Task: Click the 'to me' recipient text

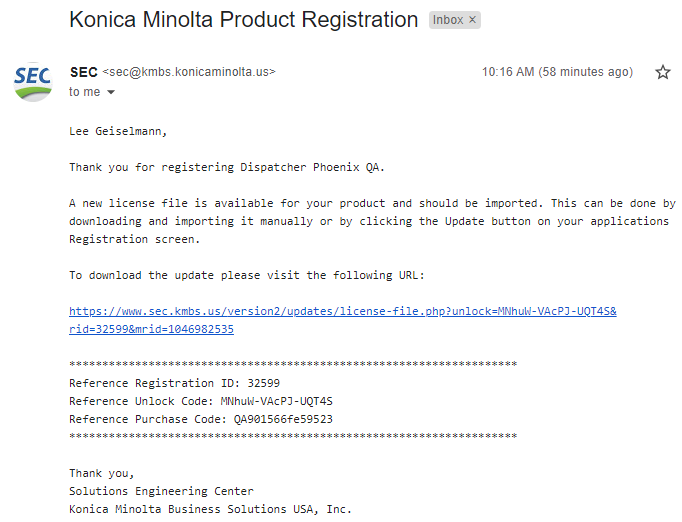Action: [x=84, y=92]
